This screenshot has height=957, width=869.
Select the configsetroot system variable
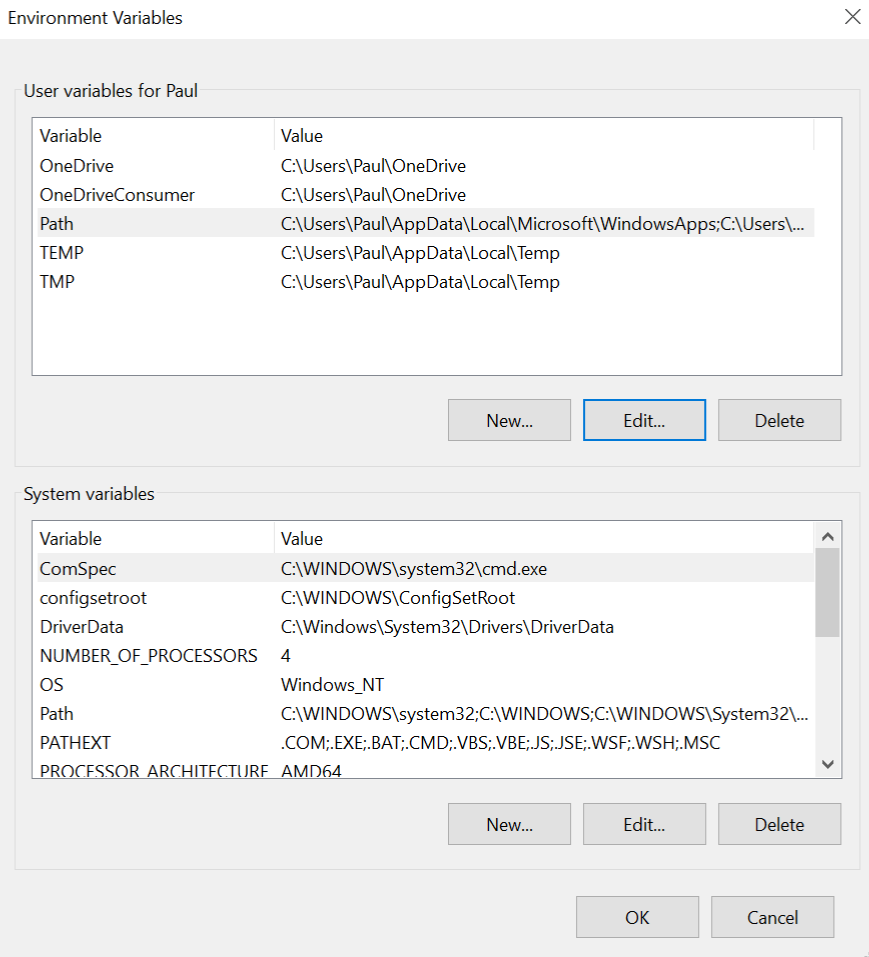(x=426, y=598)
